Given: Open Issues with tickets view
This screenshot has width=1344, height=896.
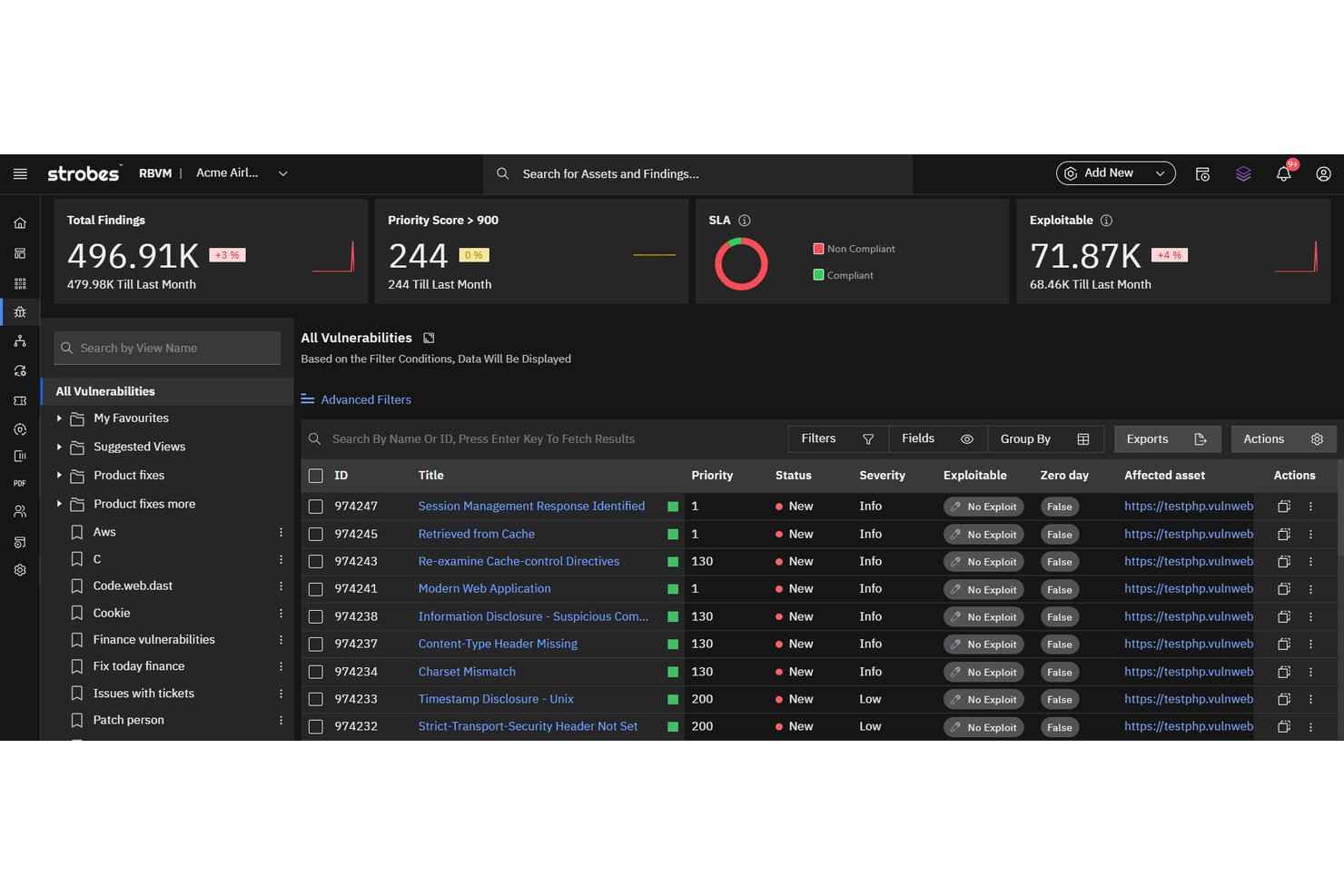Looking at the screenshot, I should click(x=143, y=694).
